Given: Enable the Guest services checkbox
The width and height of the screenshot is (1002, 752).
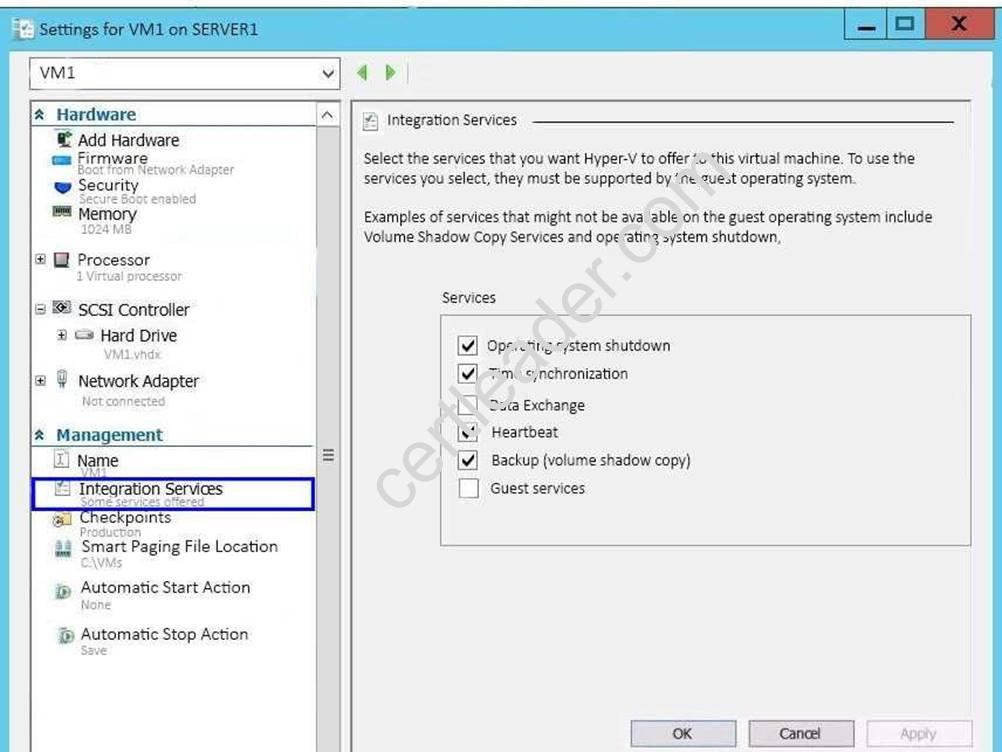Looking at the screenshot, I should point(468,488).
